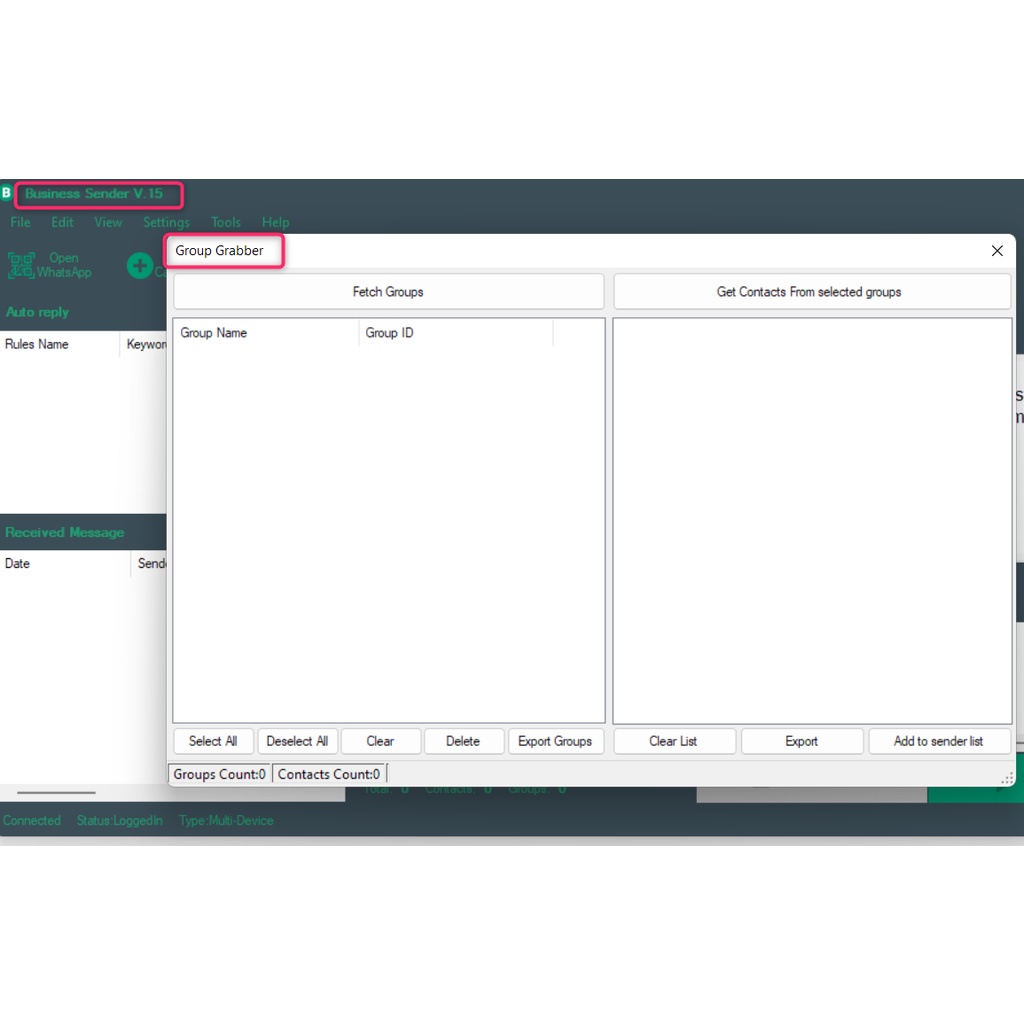Click the Export Groups button
Screen dimensions: 1024x1024
pyautogui.click(x=555, y=741)
